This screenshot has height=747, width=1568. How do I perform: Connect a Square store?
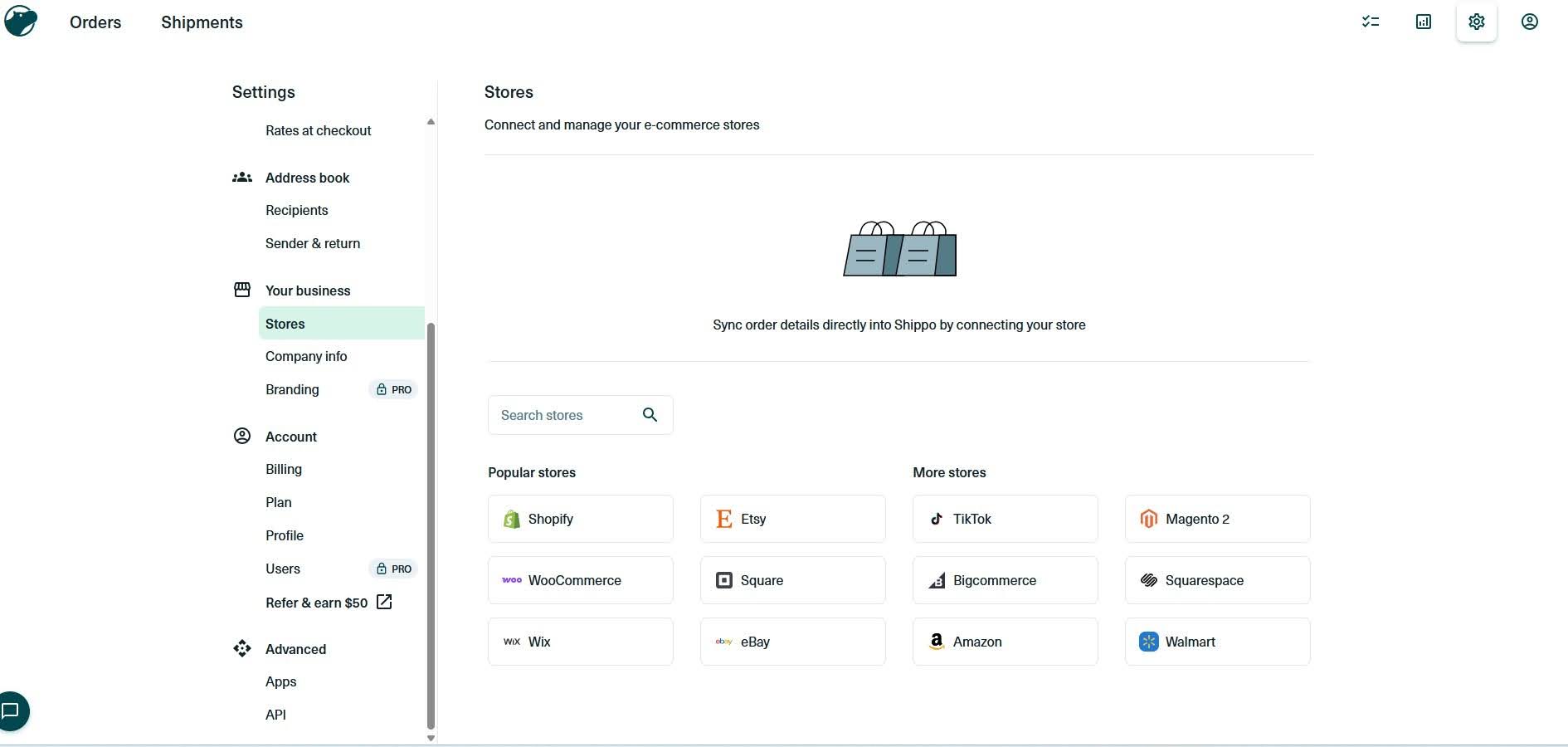coord(793,580)
